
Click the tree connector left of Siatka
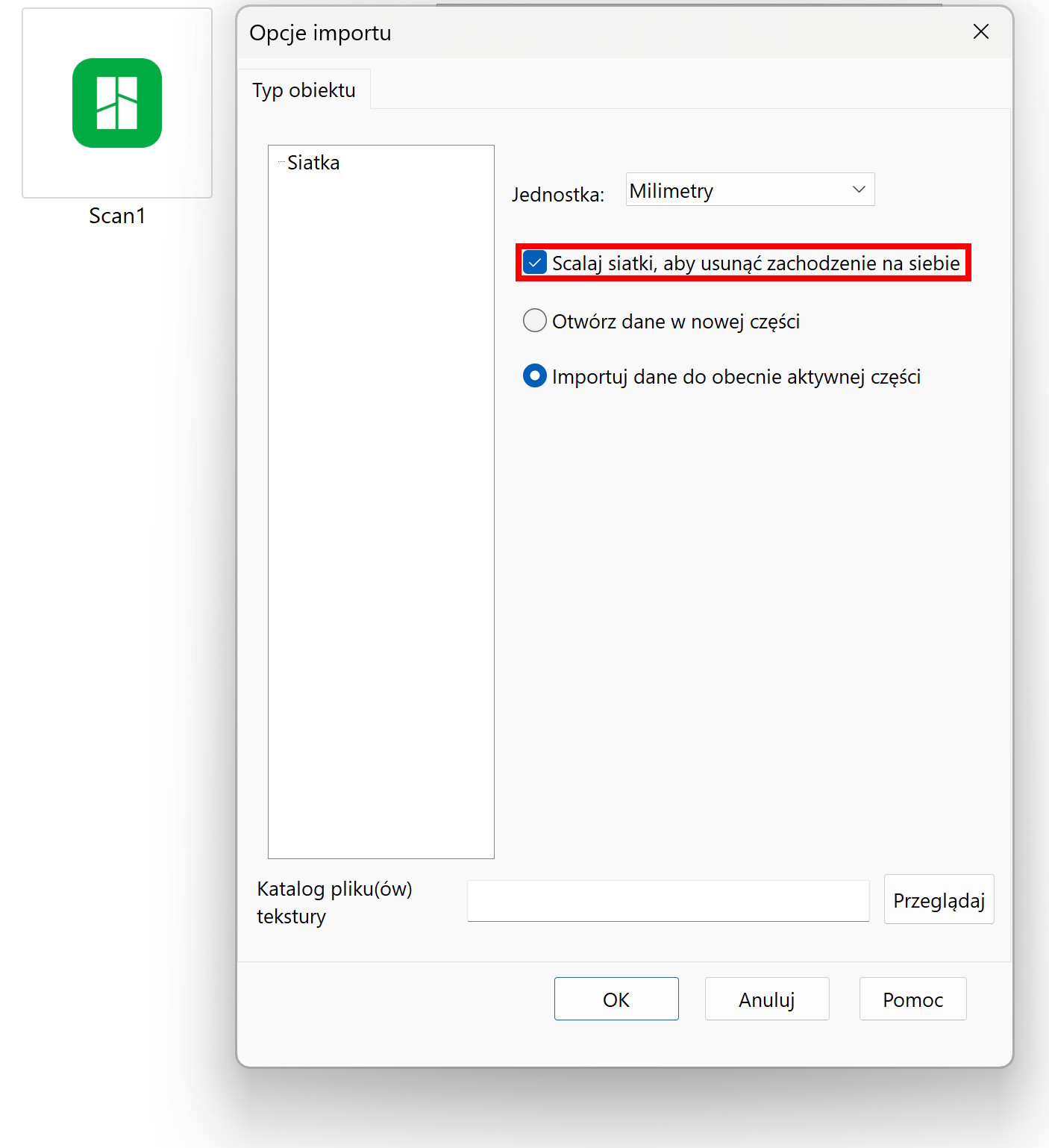[x=281, y=162]
